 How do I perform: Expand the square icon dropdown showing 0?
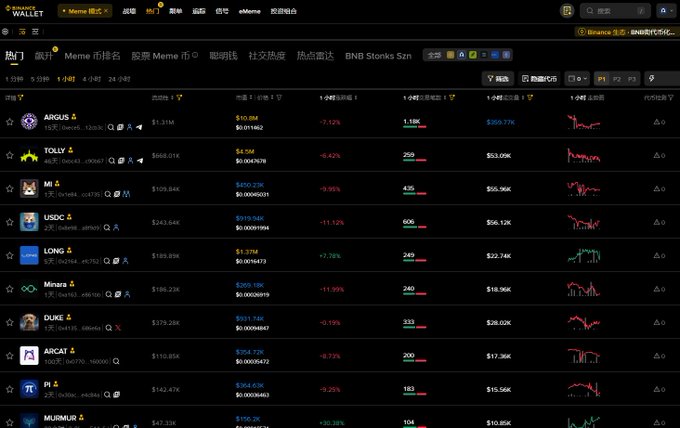577,78
